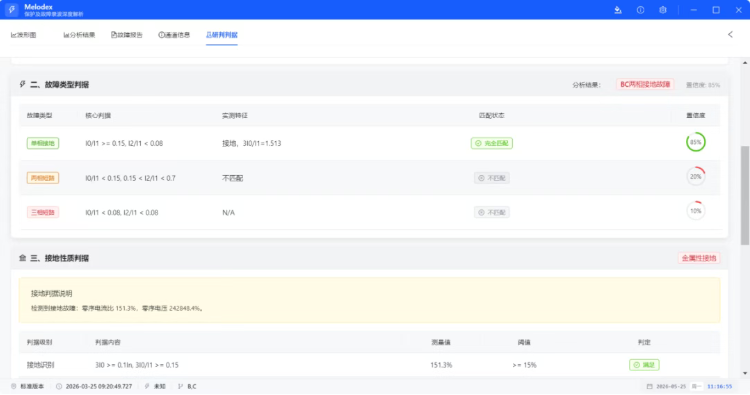Click the threshold value '>= 15%'
This screenshot has height=395, width=750.
(524, 365)
